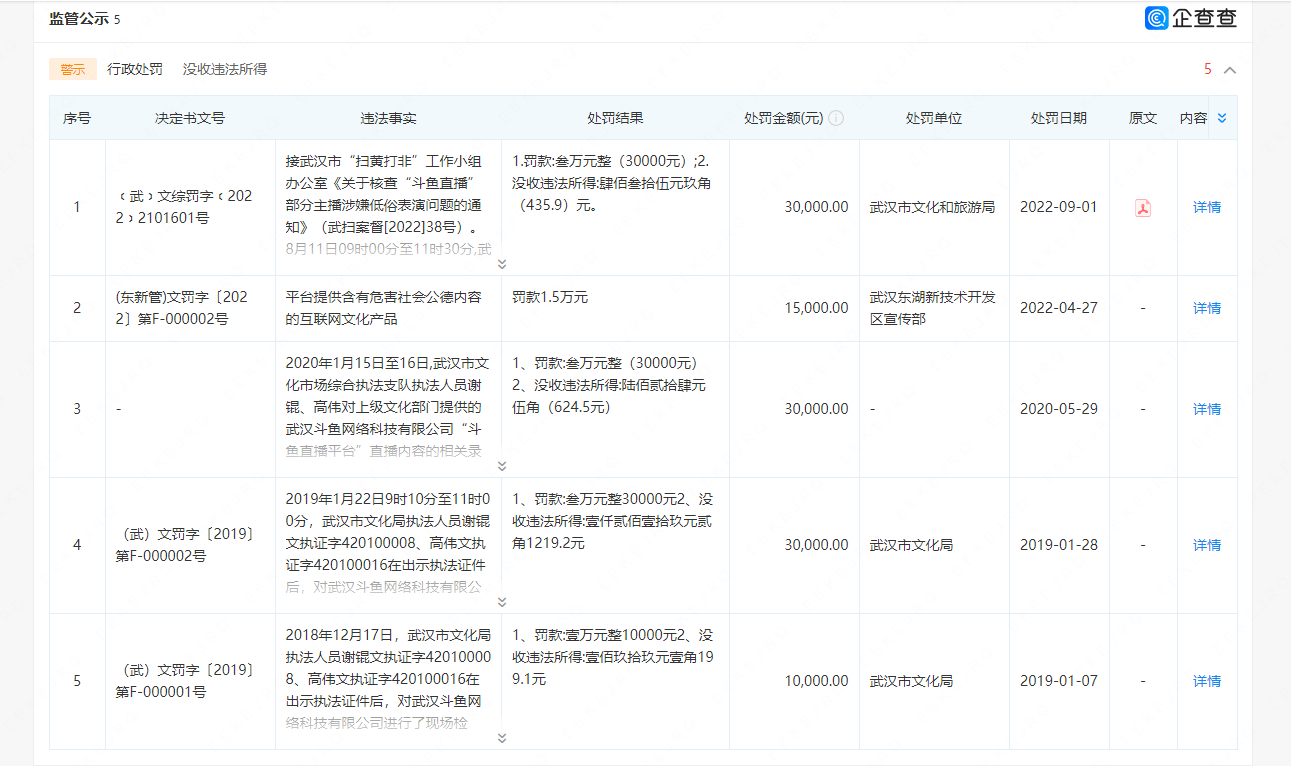Expand full violation text in row 3
Image resolution: width=1291 pixels, height=766 pixels.
501,466
